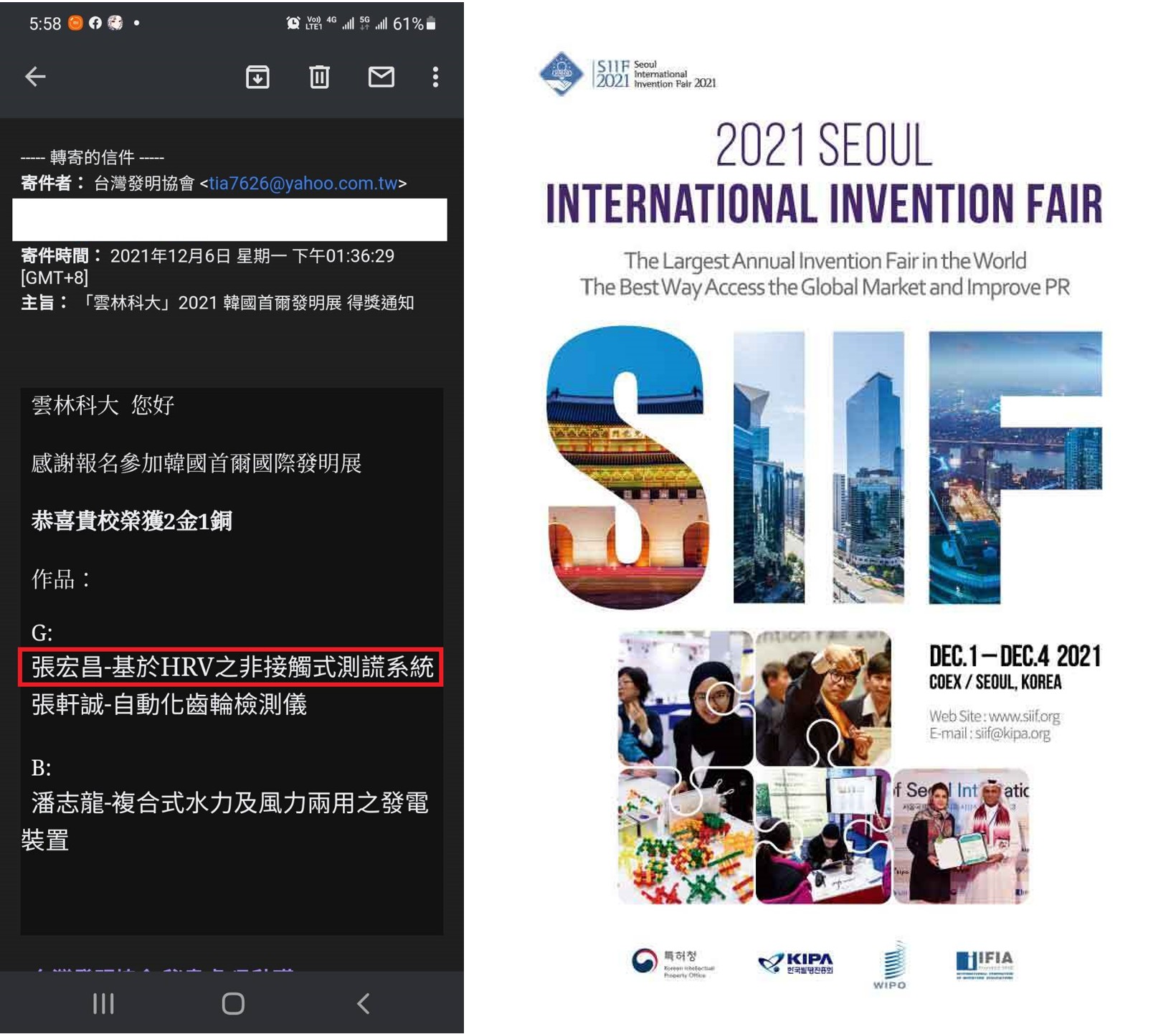Click the WIPO logo at poster bottom
Viewport: 1176px width, 1034px height.
[x=889, y=965]
